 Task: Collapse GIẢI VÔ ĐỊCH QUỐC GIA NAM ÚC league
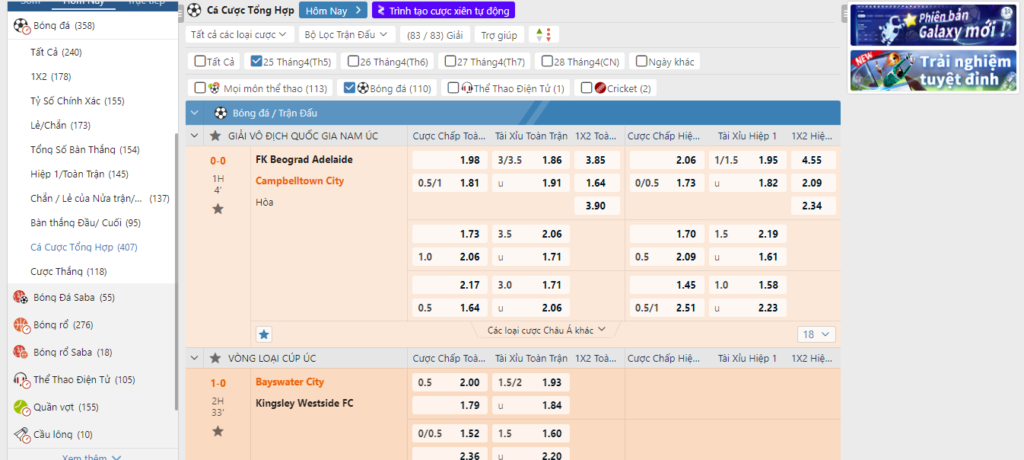pyautogui.click(x=195, y=137)
